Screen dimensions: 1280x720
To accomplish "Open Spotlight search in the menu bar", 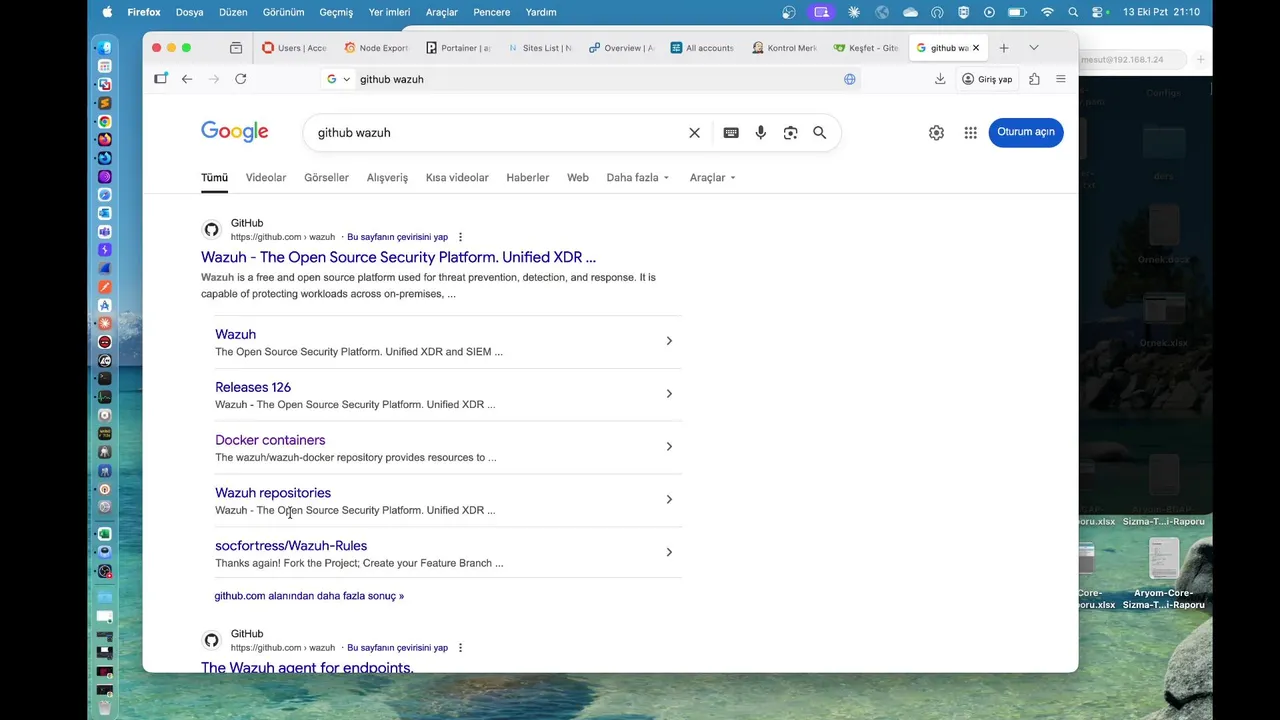I will (1073, 12).
